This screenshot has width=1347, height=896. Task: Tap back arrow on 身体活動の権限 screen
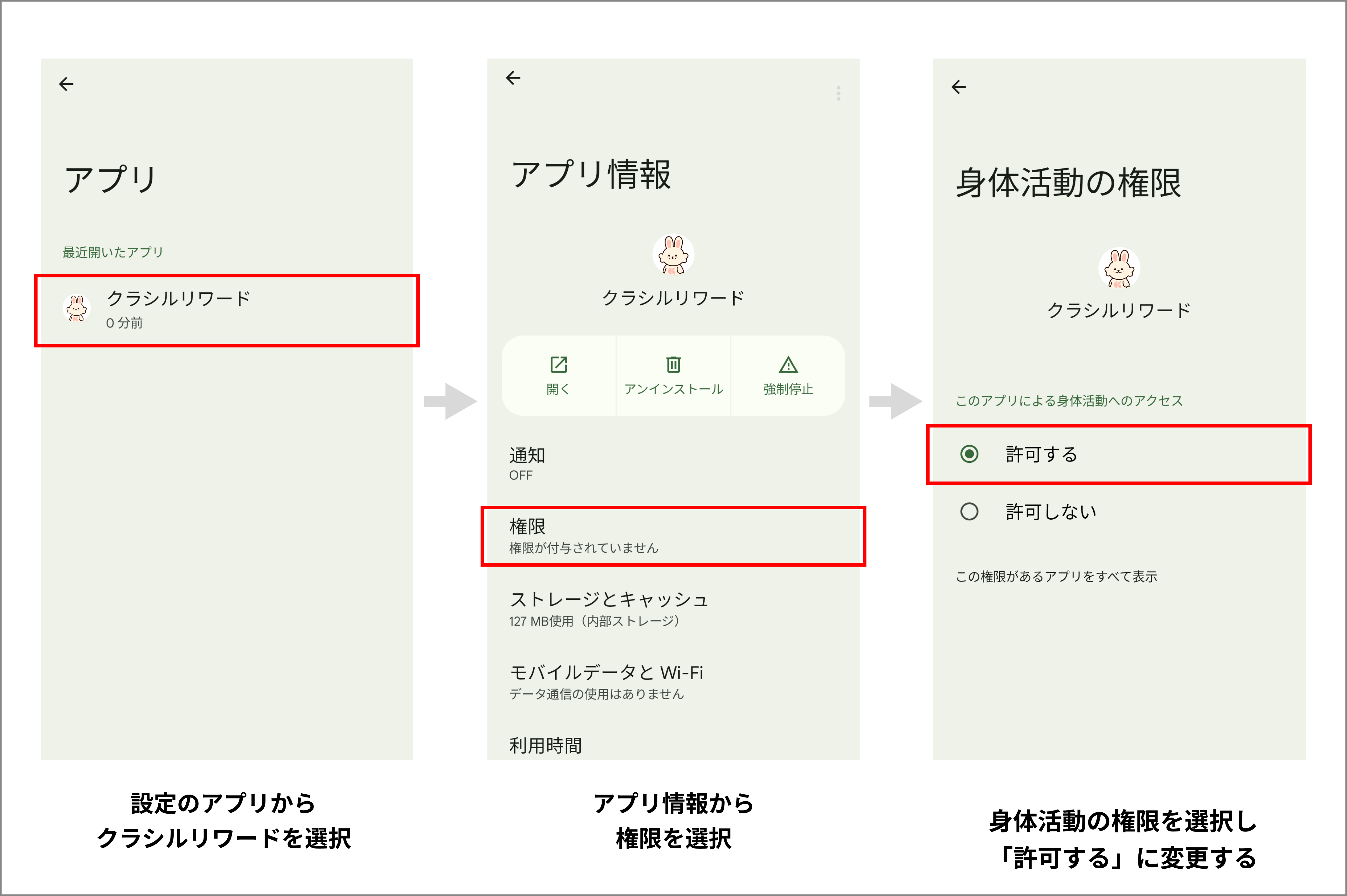[x=959, y=87]
